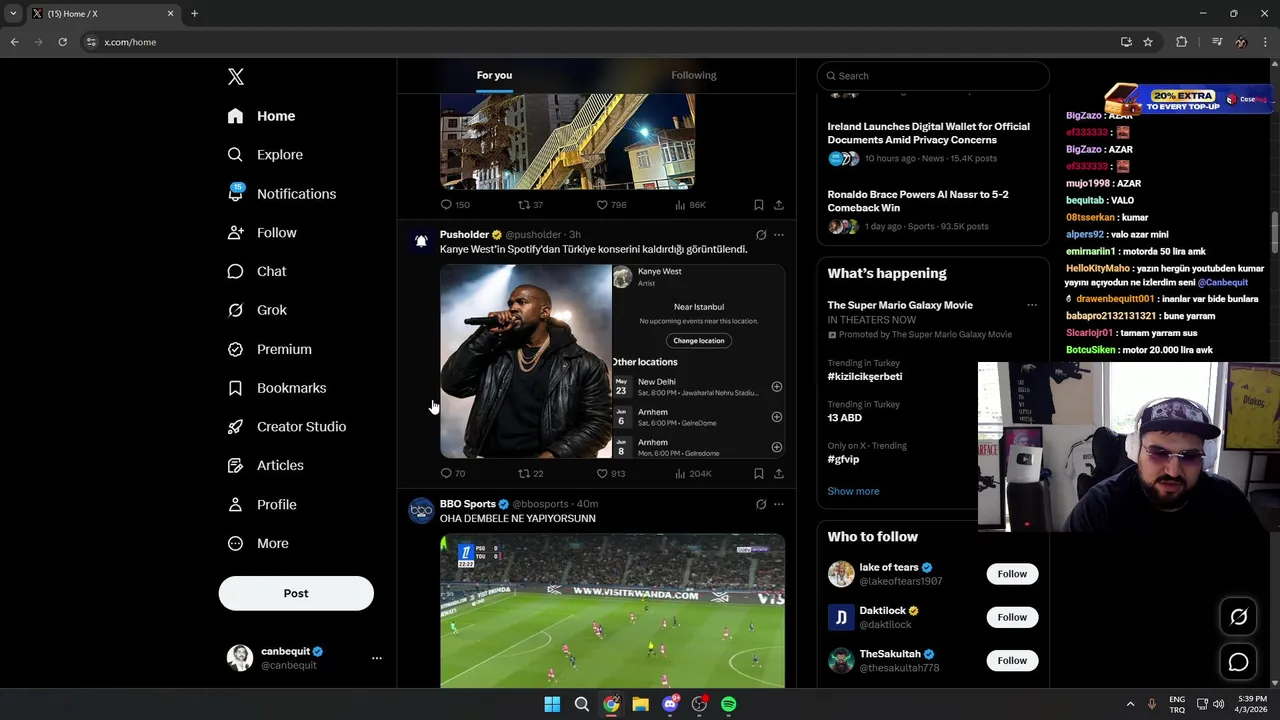Viewport: 1280px width, 720px height.
Task: Open more options on Pusholder post
Action: point(779,235)
